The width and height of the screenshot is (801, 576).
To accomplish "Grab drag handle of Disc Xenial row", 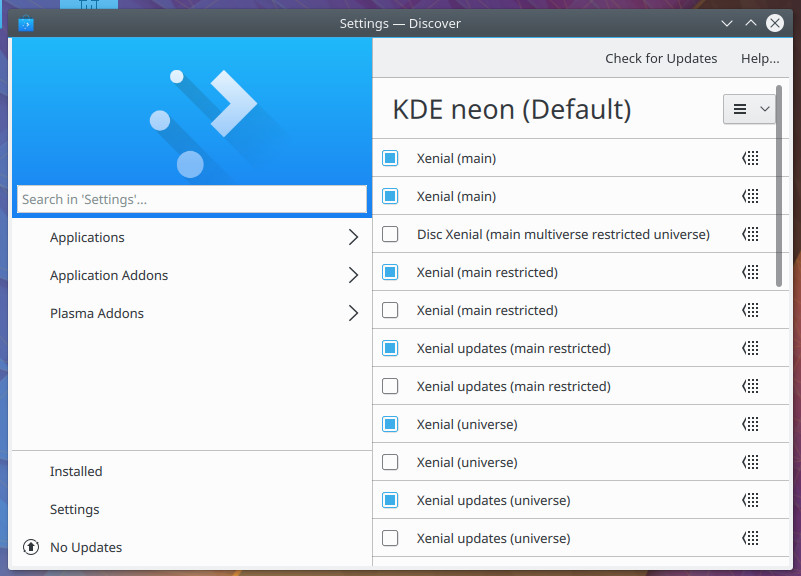I will pos(750,234).
